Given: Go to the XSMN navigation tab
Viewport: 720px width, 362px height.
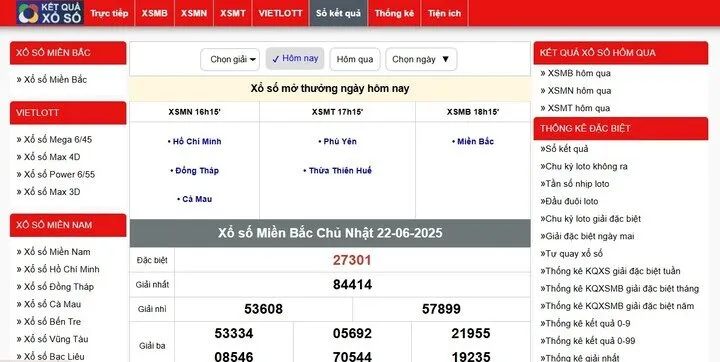Looking at the screenshot, I should 194,13.
